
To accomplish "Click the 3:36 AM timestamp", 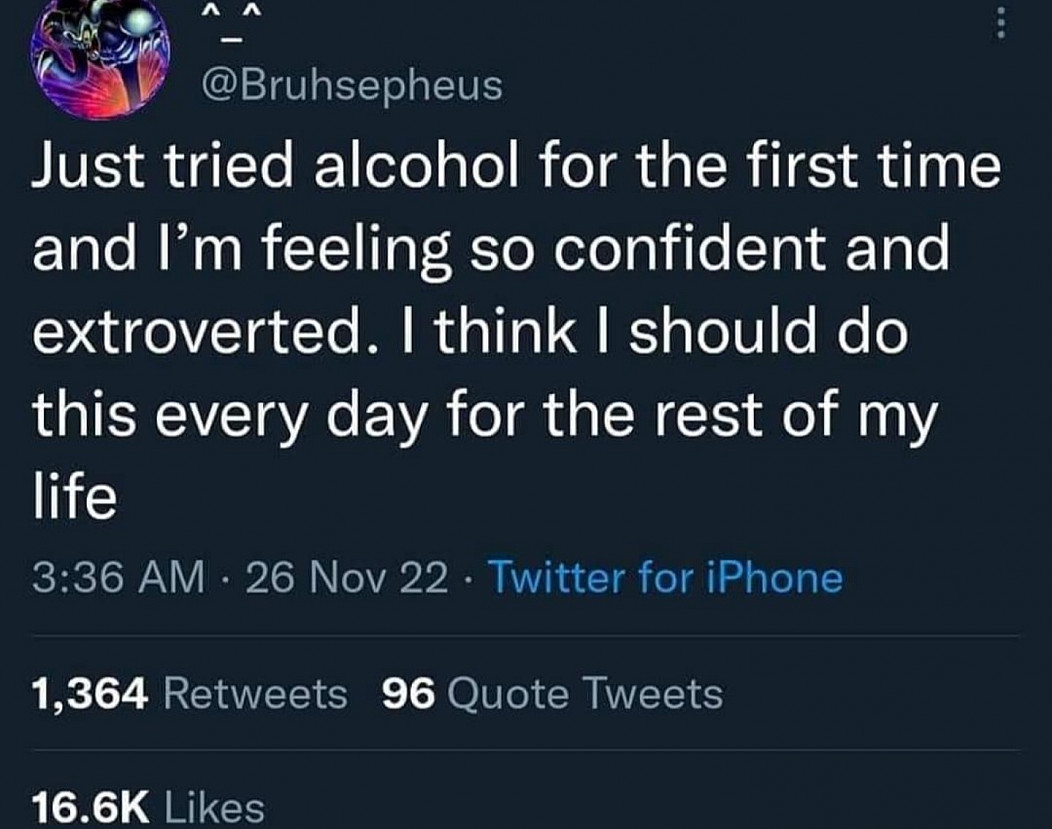I will tap(118, 578).
